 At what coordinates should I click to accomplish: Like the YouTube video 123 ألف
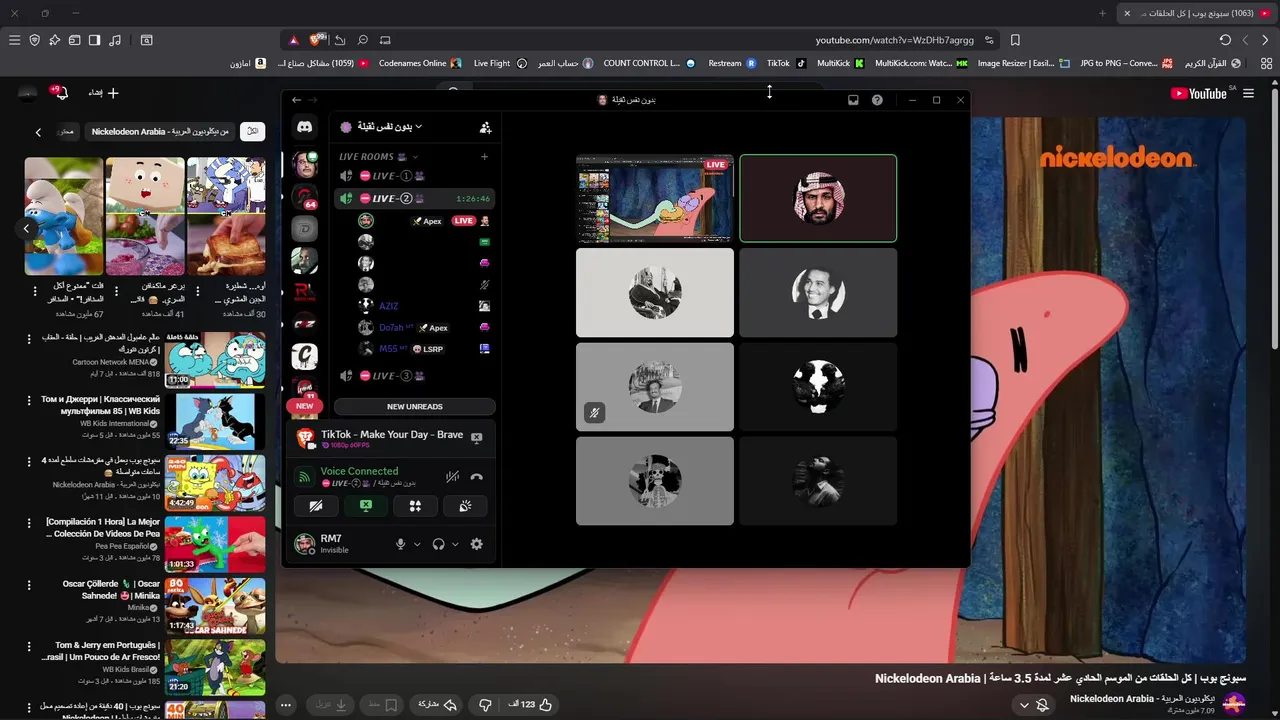point(530,705)
